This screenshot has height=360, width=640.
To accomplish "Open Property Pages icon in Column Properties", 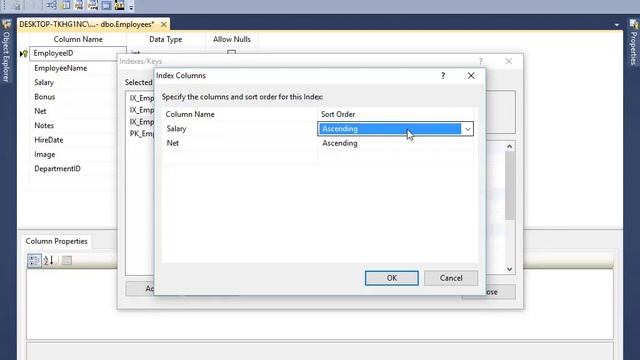I will pos(67,260).
